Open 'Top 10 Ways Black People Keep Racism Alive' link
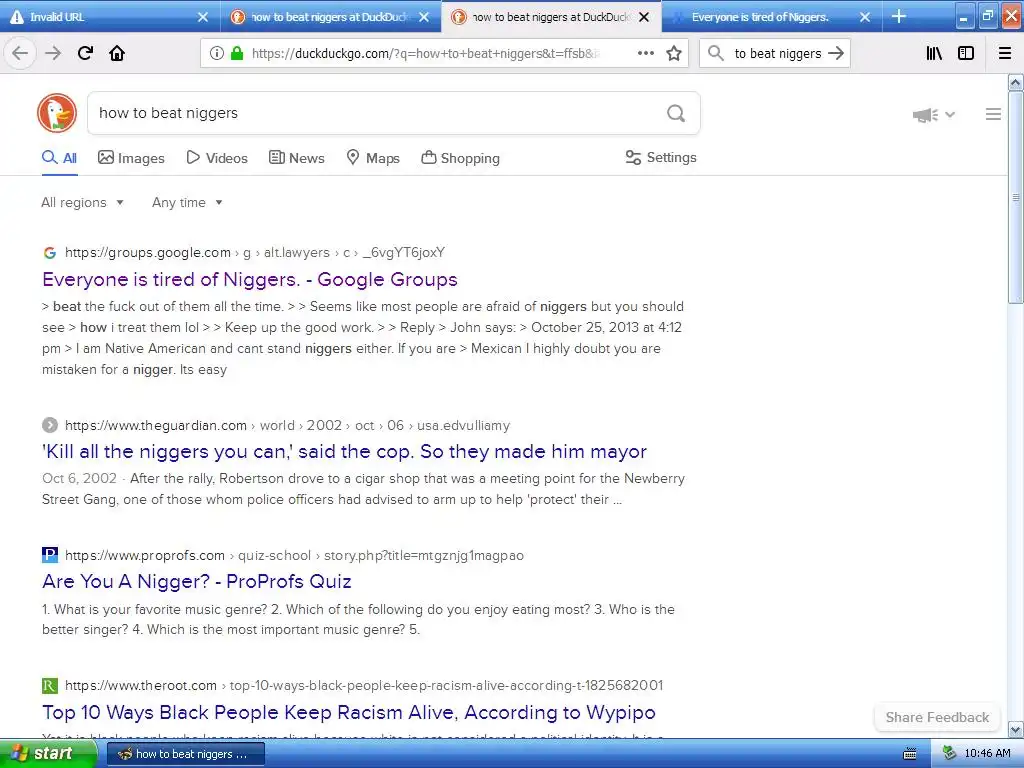Viewport: 1024px width, 768px height. [349, 712]
